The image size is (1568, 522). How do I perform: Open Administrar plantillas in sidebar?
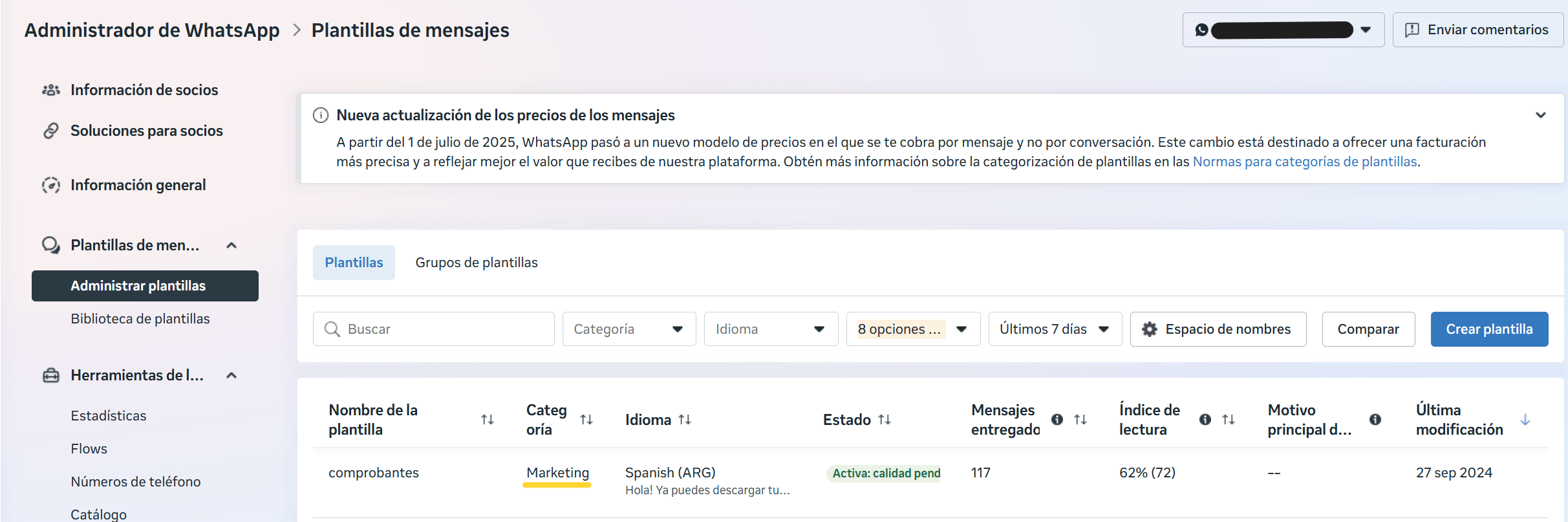pyautogui.click(x=145, y=286)
